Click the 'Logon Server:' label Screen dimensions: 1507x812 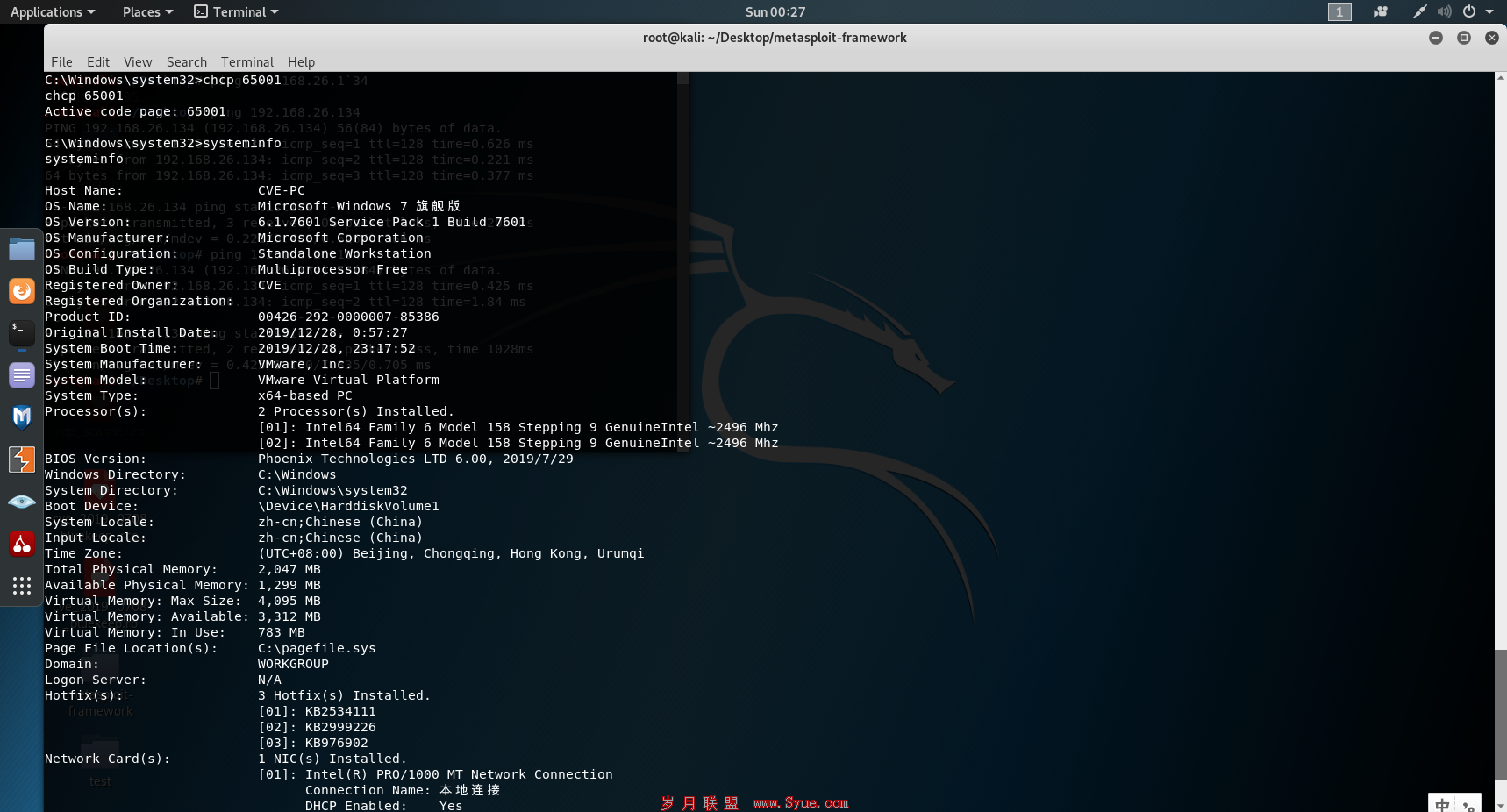[96, 680]
